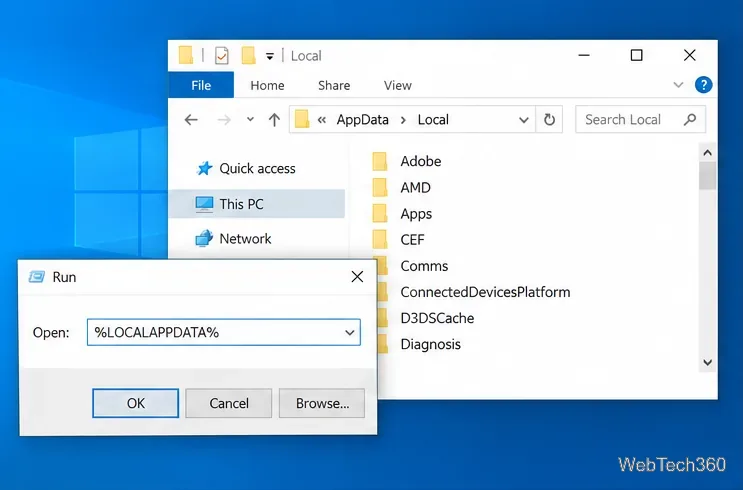Click the scroll down arrow in file list
The height and width of the screenshot is (490, 743).
707,363
